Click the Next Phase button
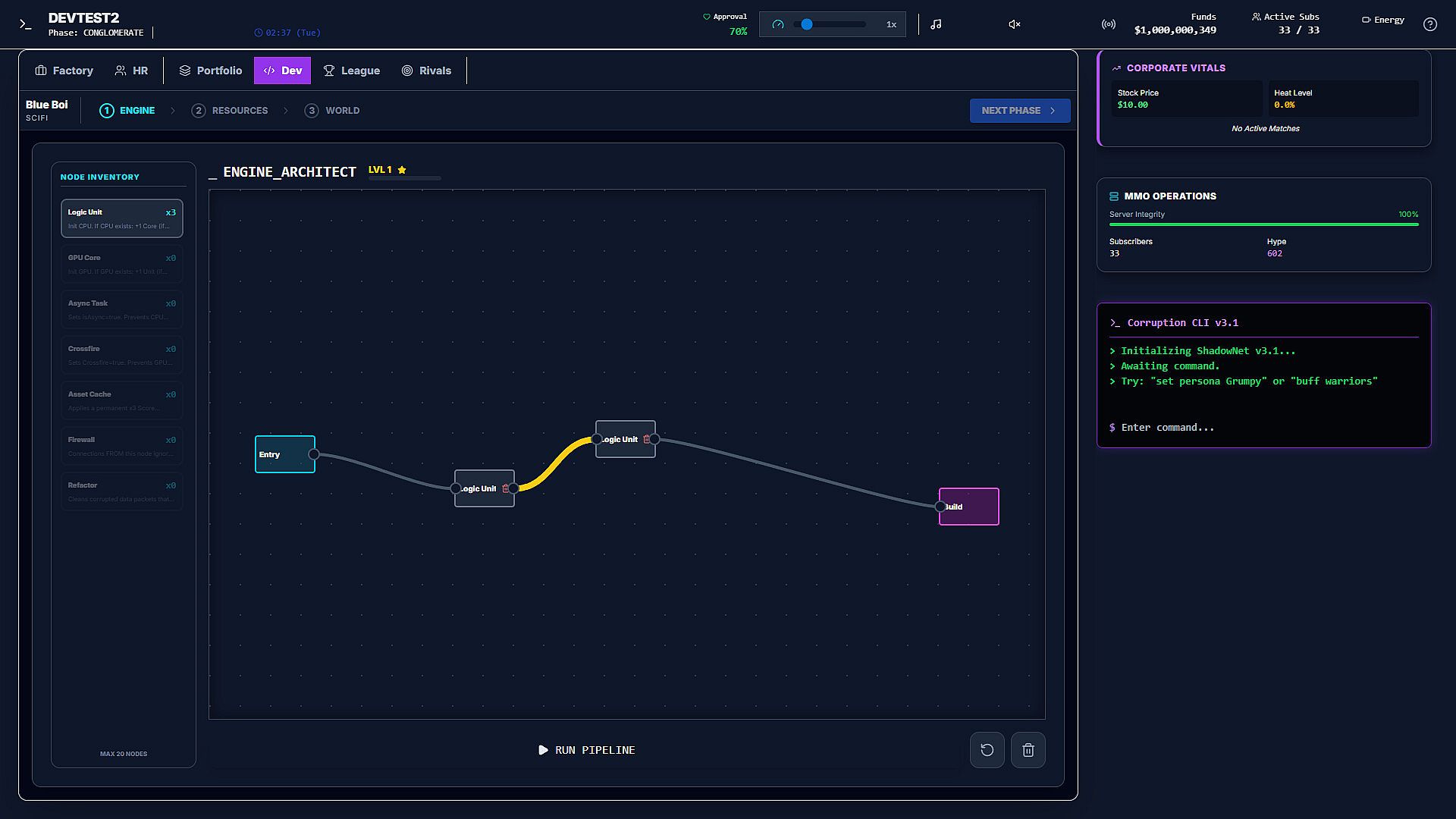 coord(1019,111)
